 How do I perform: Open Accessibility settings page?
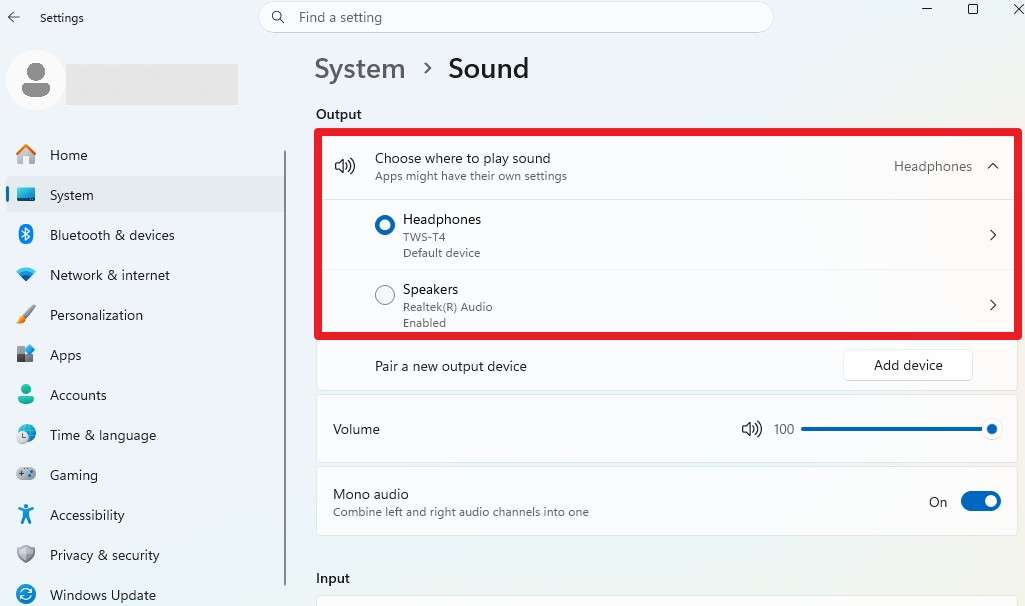tap(144, 514)
